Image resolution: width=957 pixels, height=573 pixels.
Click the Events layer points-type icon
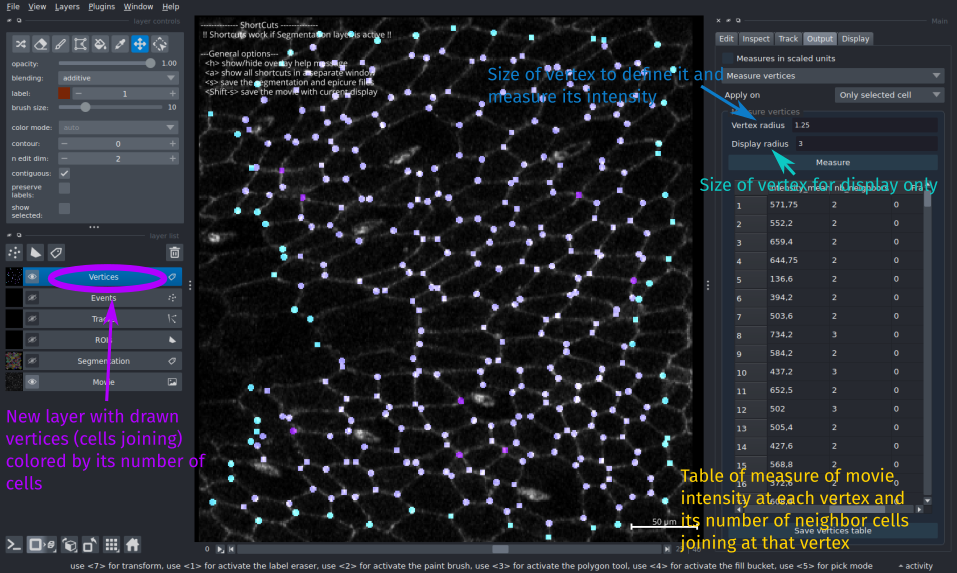pos(172,298)
